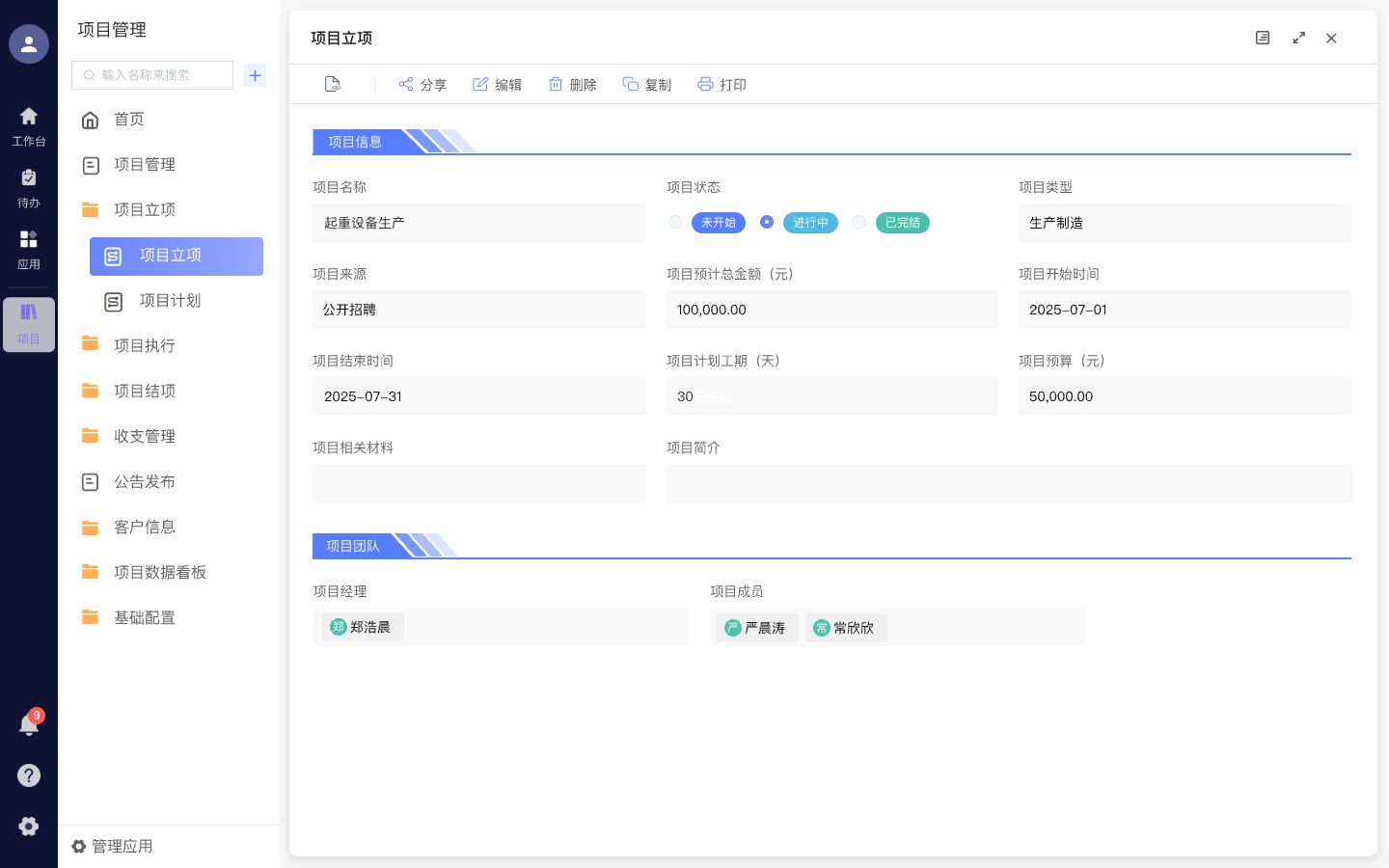
Task: Click the document export icon on the toolbar
Action: click(332, 84)
